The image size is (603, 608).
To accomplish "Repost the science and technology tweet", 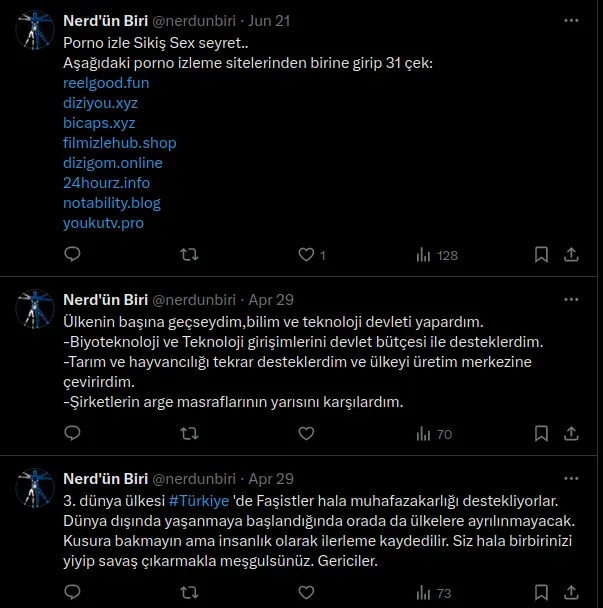I will click(x=189, y=434).
